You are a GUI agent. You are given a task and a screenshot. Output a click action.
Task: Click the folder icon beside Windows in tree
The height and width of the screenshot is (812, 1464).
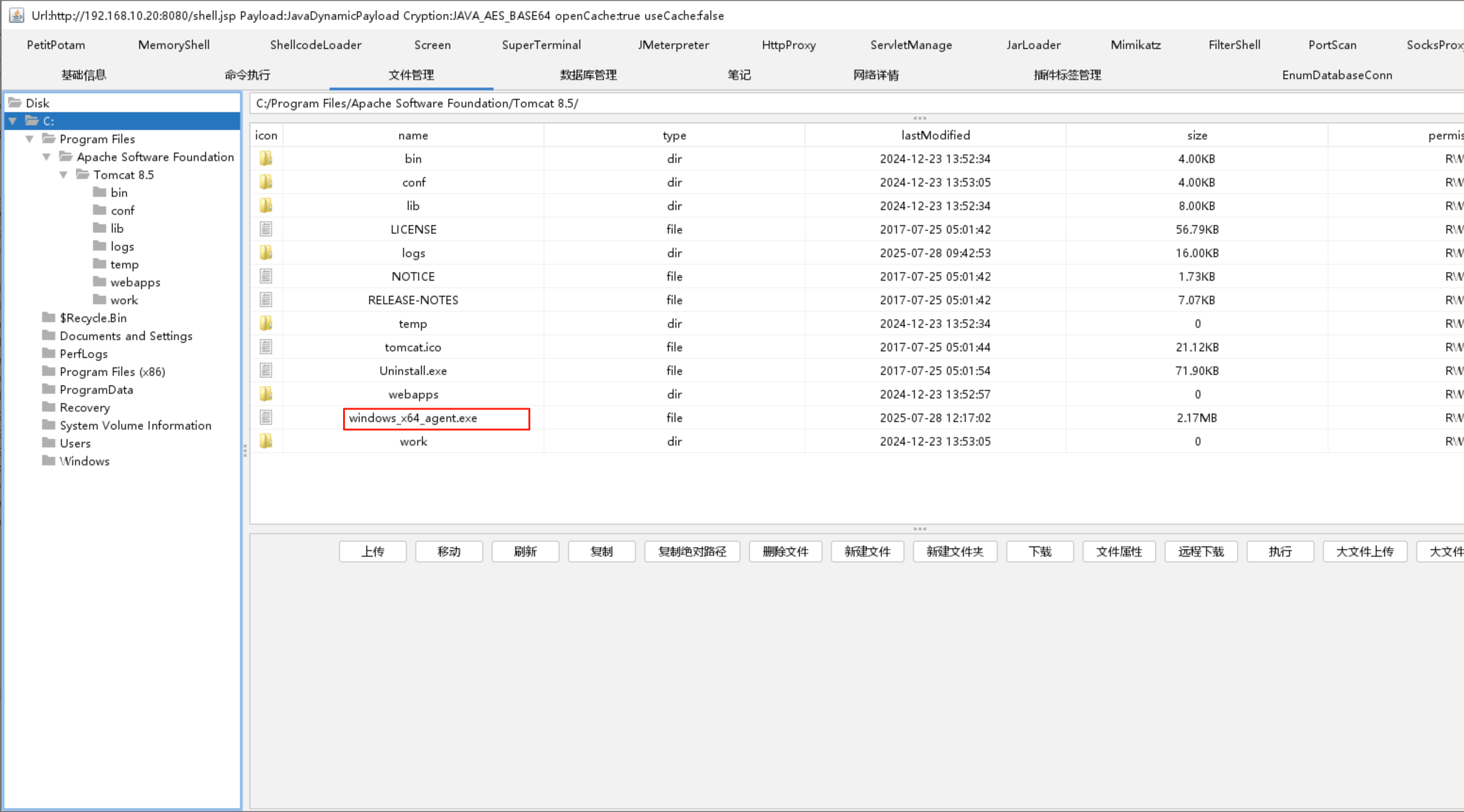click(x=49, y=461)
